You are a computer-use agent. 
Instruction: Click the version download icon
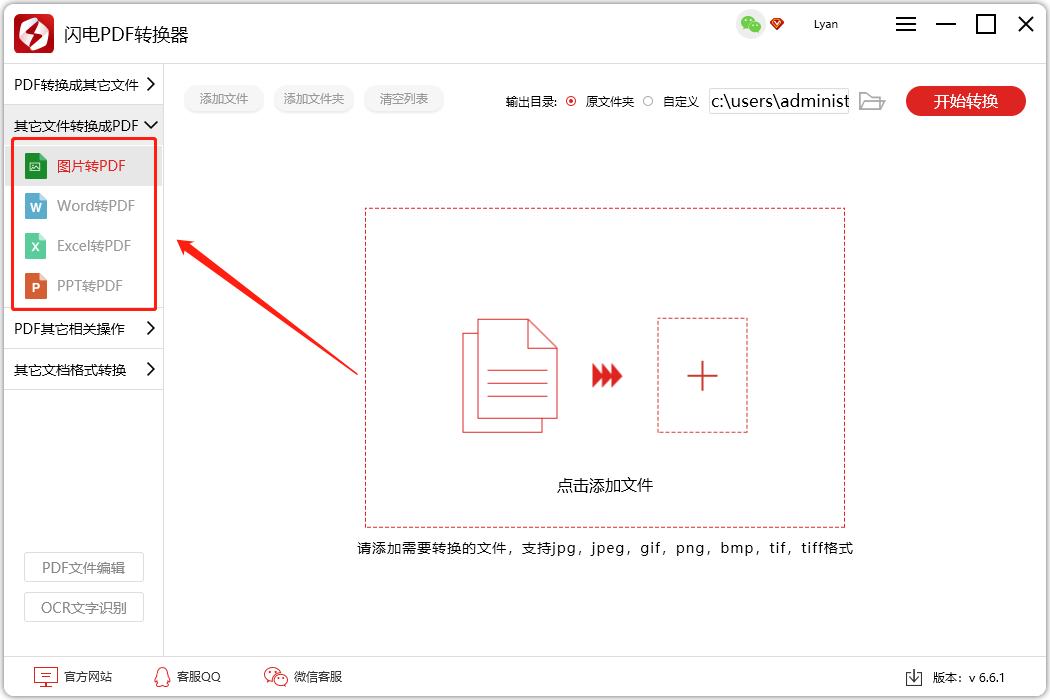click(x=913, y=678)
